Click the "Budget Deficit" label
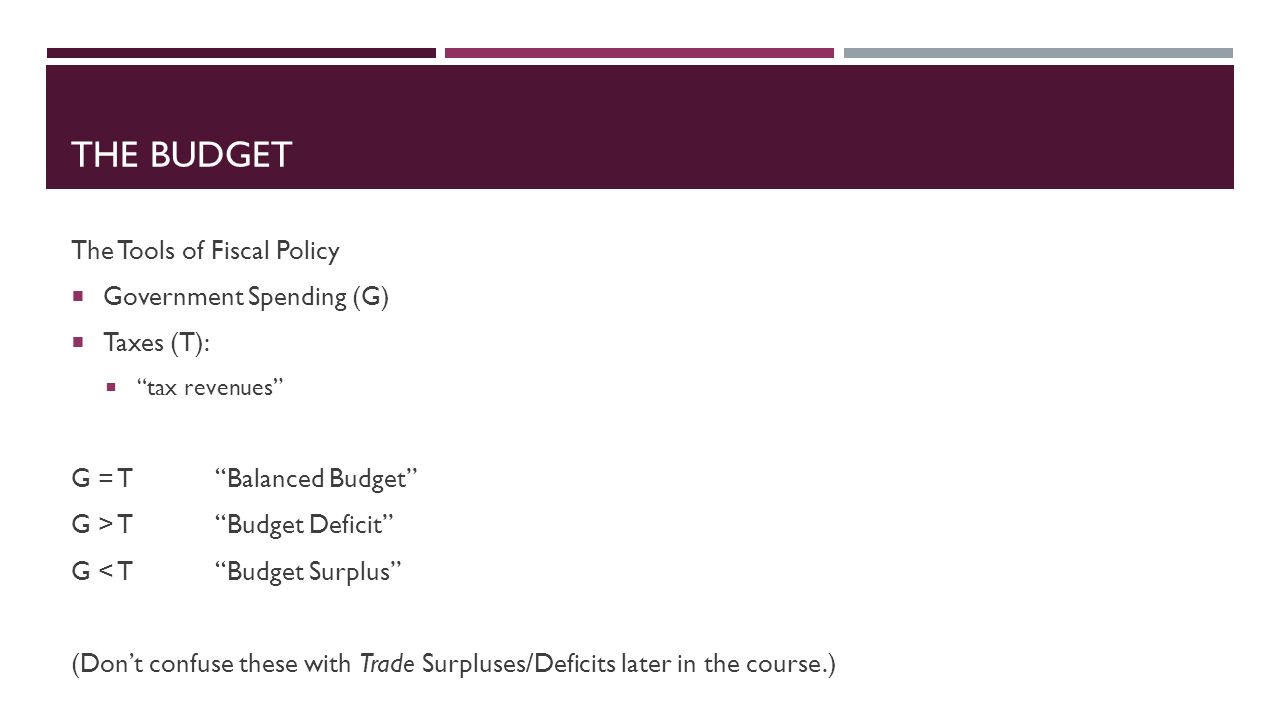Image resolution: width=1280 pixels, height=720 pixels. point(305,525)
